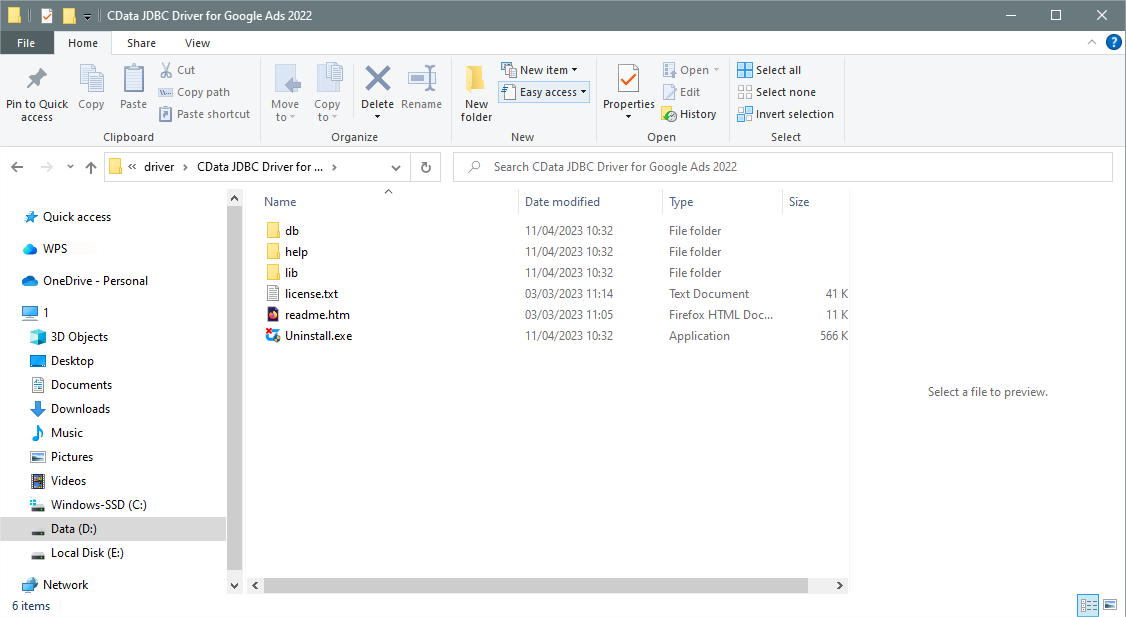
Task: Expand the Properties dropdown arrow
Action: coord(628,117)
